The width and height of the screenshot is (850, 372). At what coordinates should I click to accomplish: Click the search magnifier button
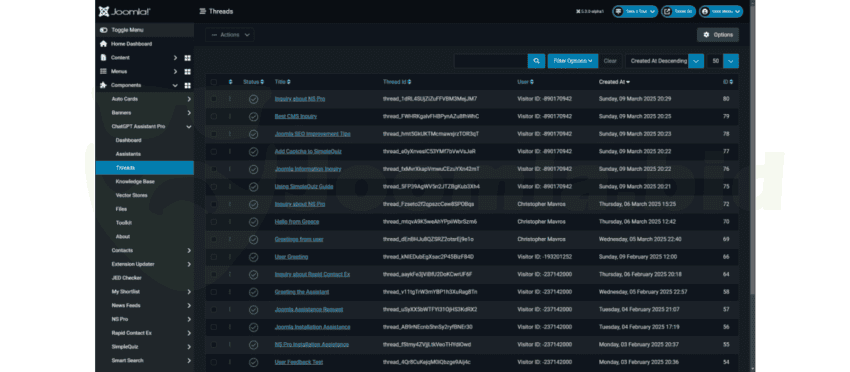coord(536,61)
